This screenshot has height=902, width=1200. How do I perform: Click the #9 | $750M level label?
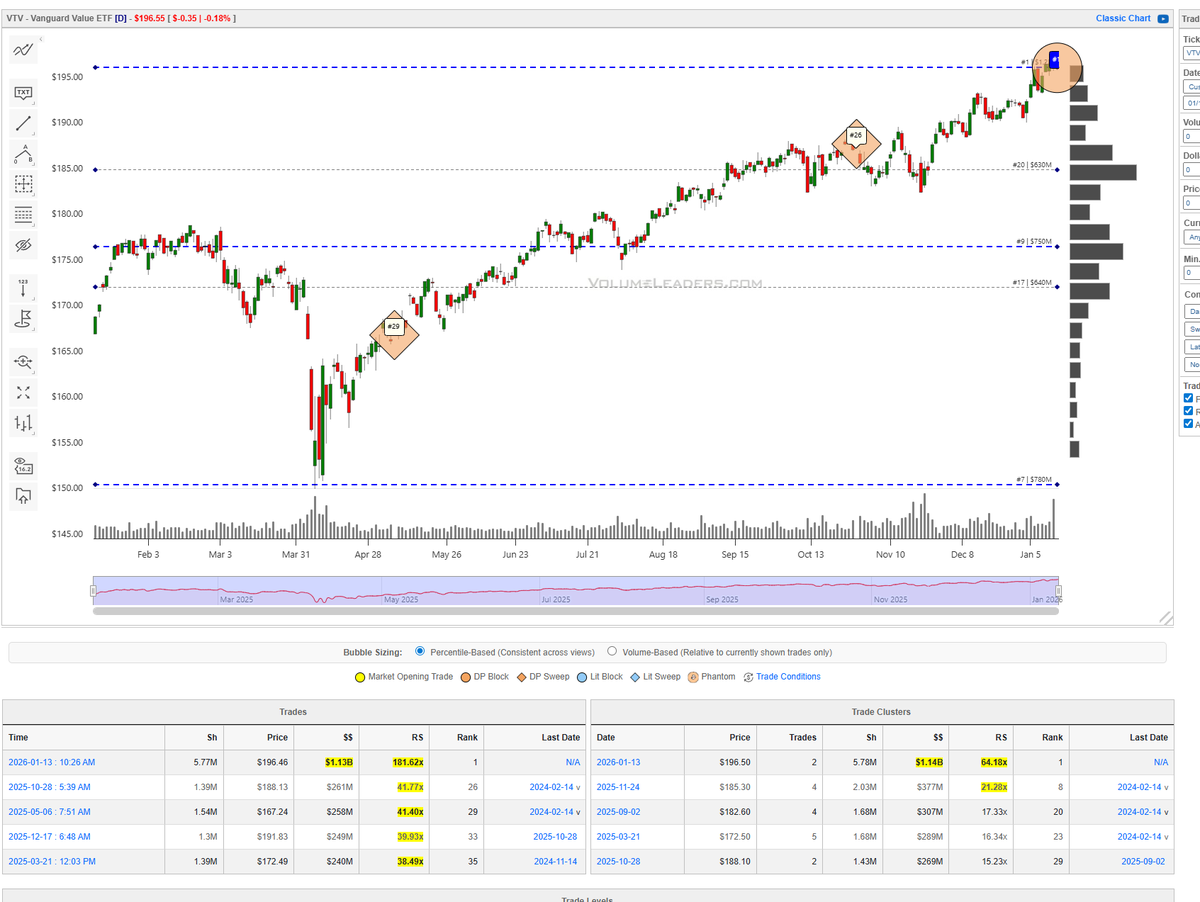click(1034, 241)
